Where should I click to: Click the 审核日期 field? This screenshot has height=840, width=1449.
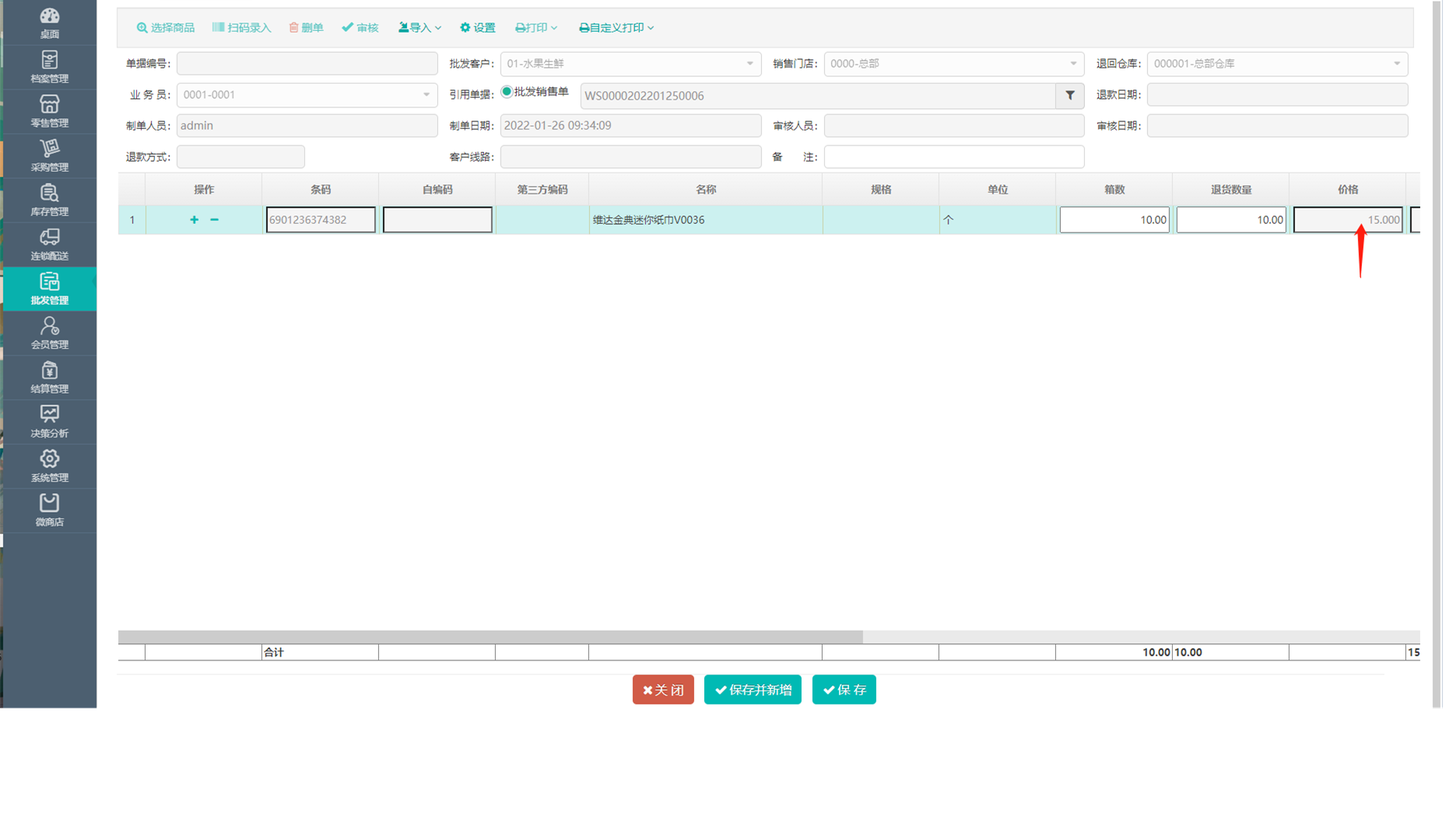click(1277, 126)
